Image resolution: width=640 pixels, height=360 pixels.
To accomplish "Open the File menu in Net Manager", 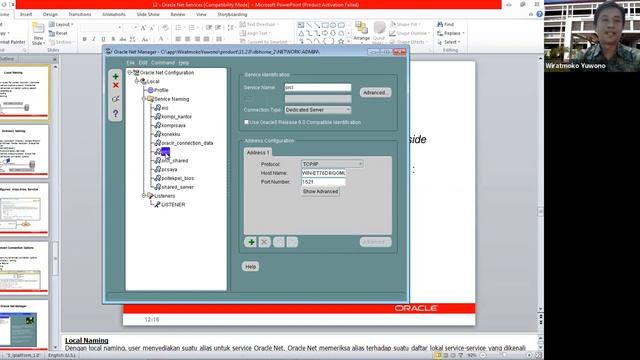I will (130, 62).
